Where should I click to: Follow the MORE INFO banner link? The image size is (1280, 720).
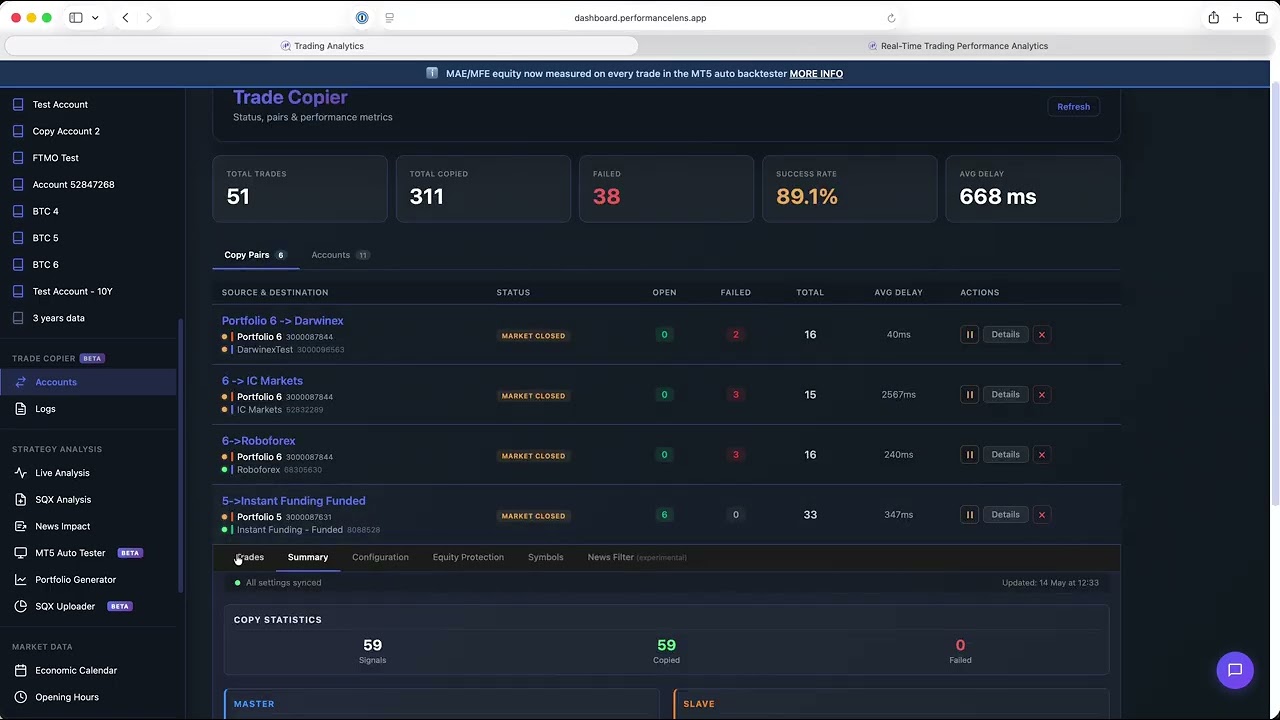(816, 74)
